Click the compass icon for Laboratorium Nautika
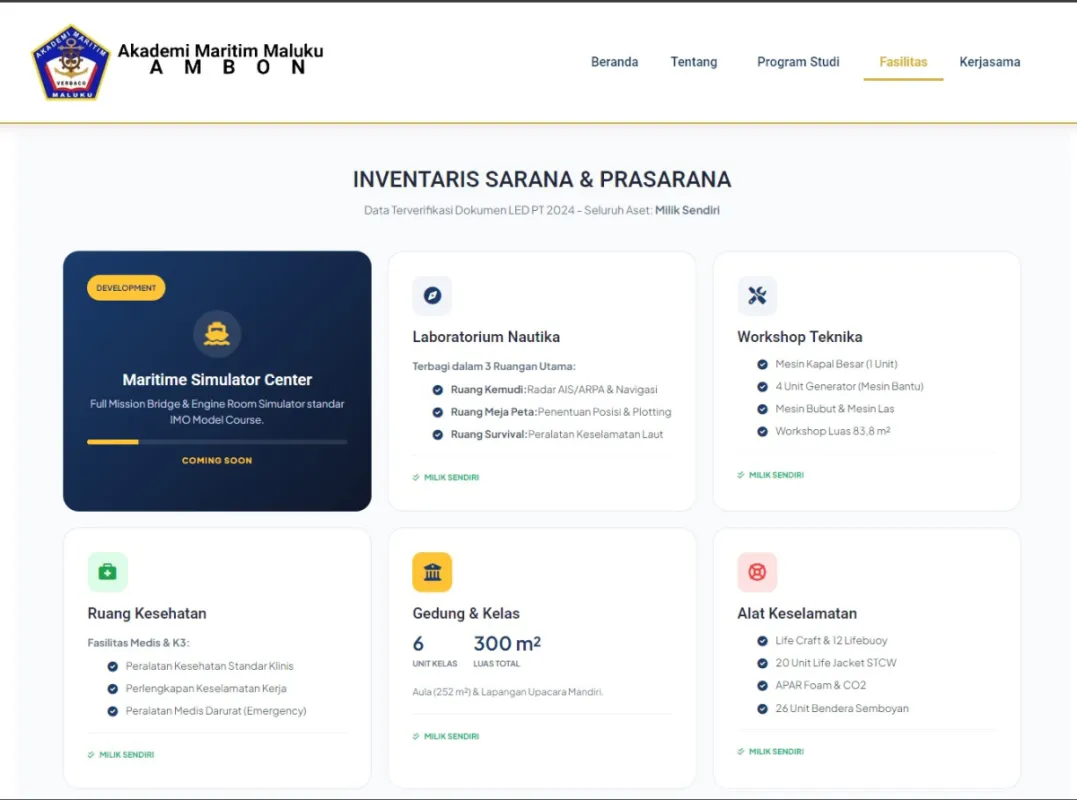The height and width of the screenshot is (800, 1077). click(432, 296)
